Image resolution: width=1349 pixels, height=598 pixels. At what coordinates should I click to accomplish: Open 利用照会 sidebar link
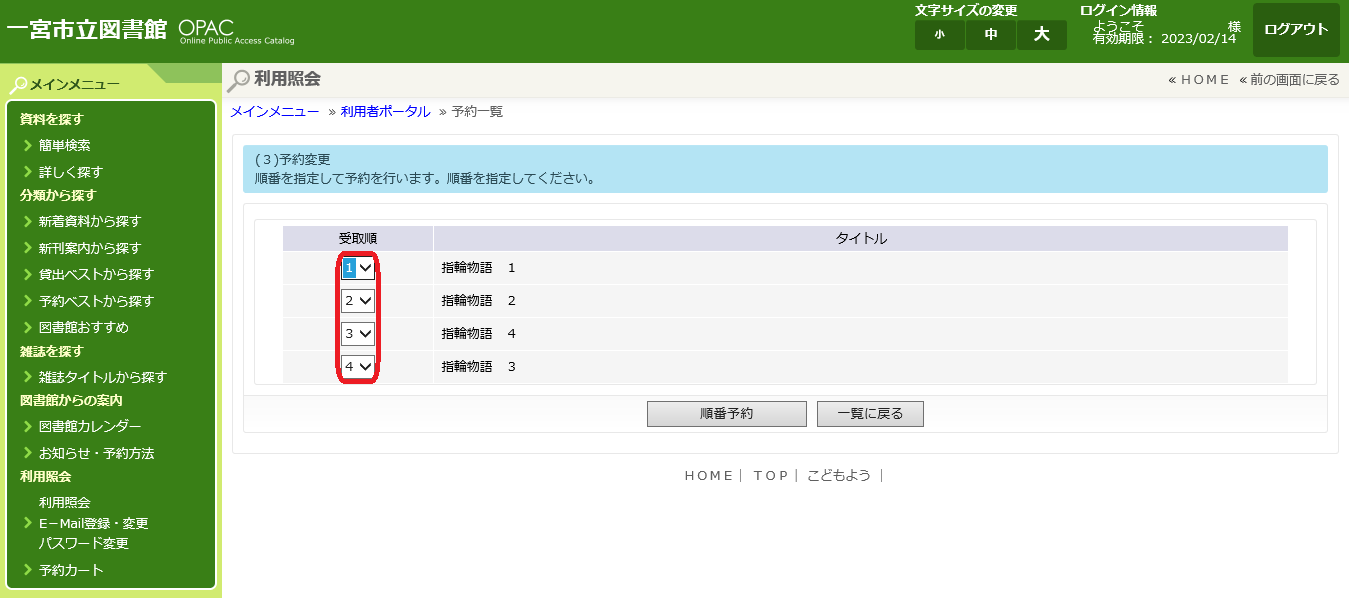(65, 503)
